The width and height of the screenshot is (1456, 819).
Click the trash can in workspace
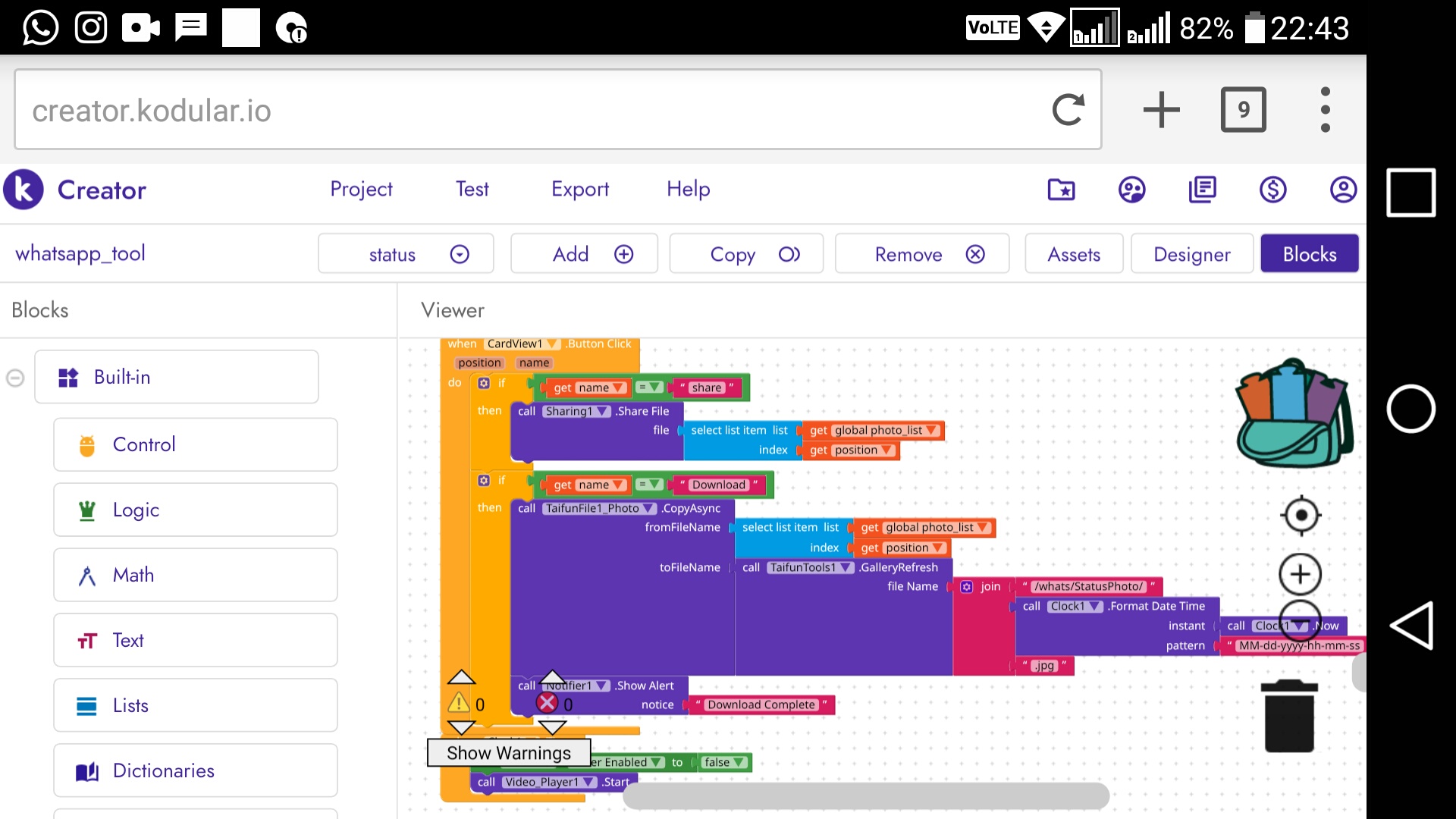click(1289, 716)
